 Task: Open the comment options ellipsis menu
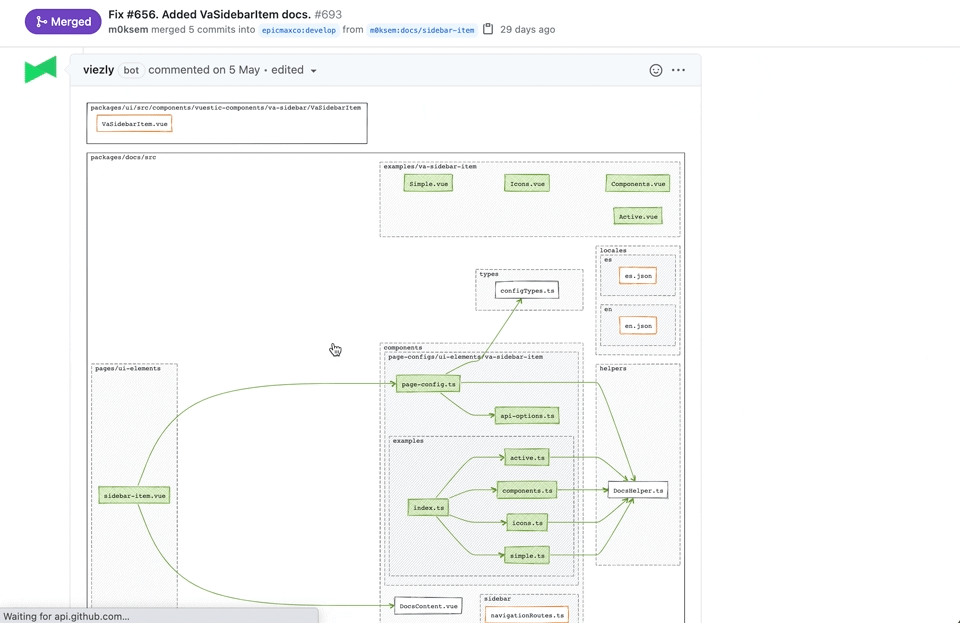pos(678,70)
